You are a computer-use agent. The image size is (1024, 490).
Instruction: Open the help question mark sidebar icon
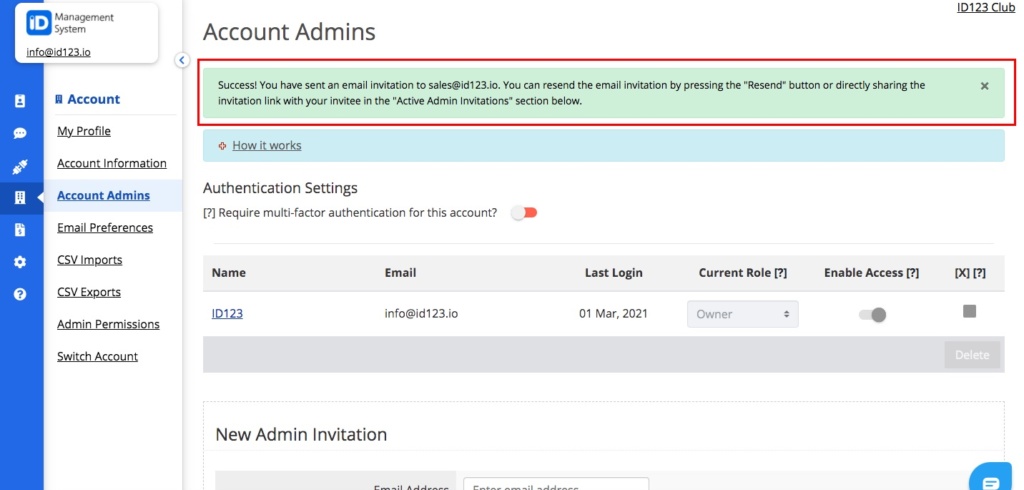point(20,294)
